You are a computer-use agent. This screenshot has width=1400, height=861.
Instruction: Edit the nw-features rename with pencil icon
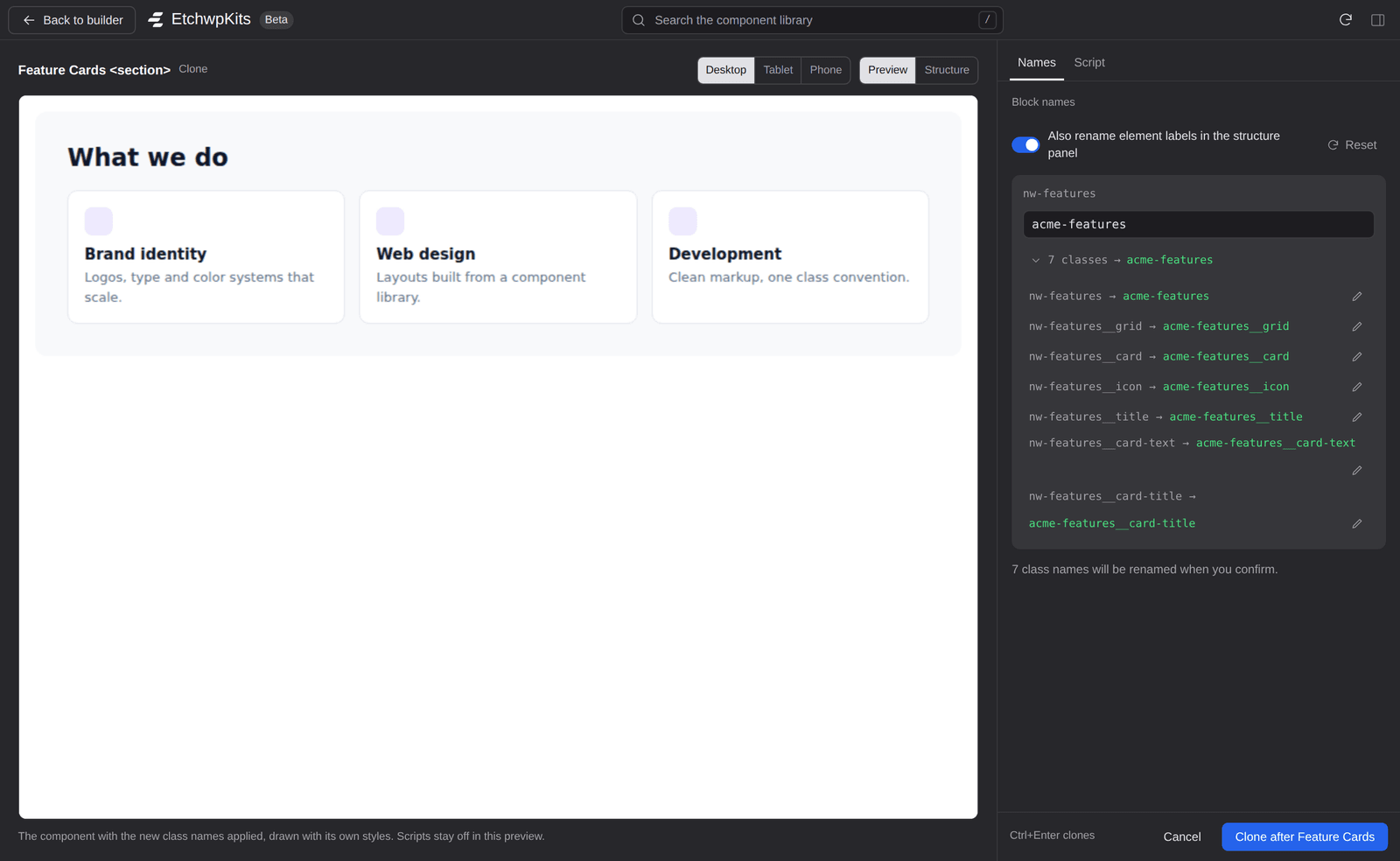(x=1357, y=297)
